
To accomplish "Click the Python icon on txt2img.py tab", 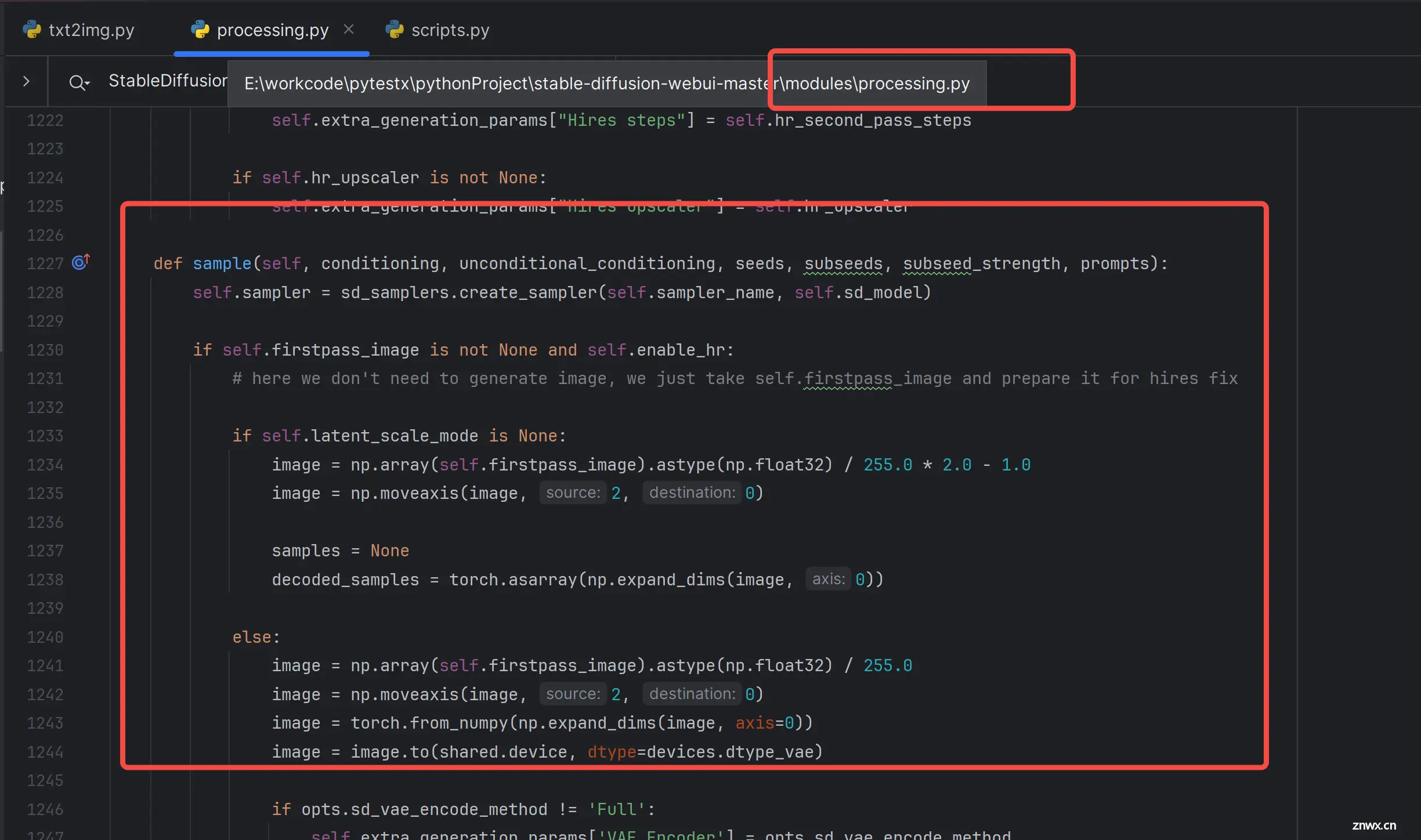I will [x=32, y=30].
